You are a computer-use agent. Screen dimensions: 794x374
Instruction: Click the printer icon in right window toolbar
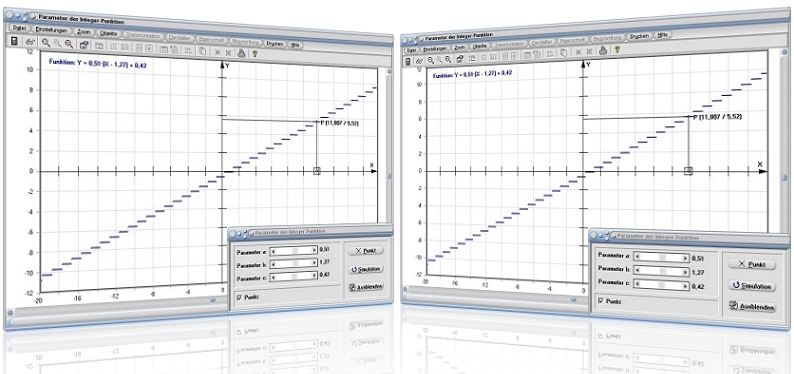tap(603, 51)
